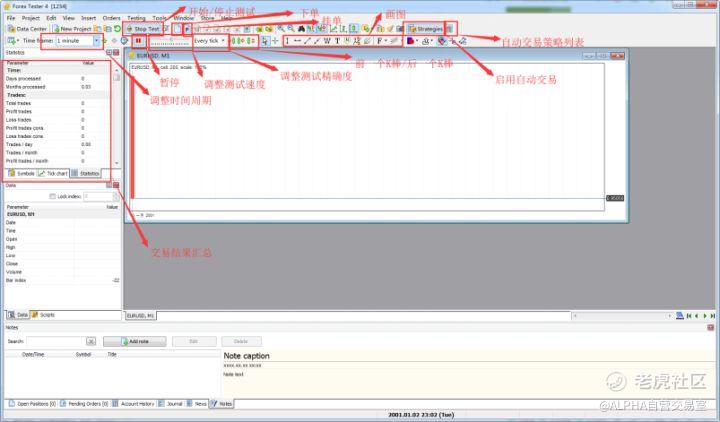Open the Insert menu
Screen dimensions: 720x422
[89, 18]
